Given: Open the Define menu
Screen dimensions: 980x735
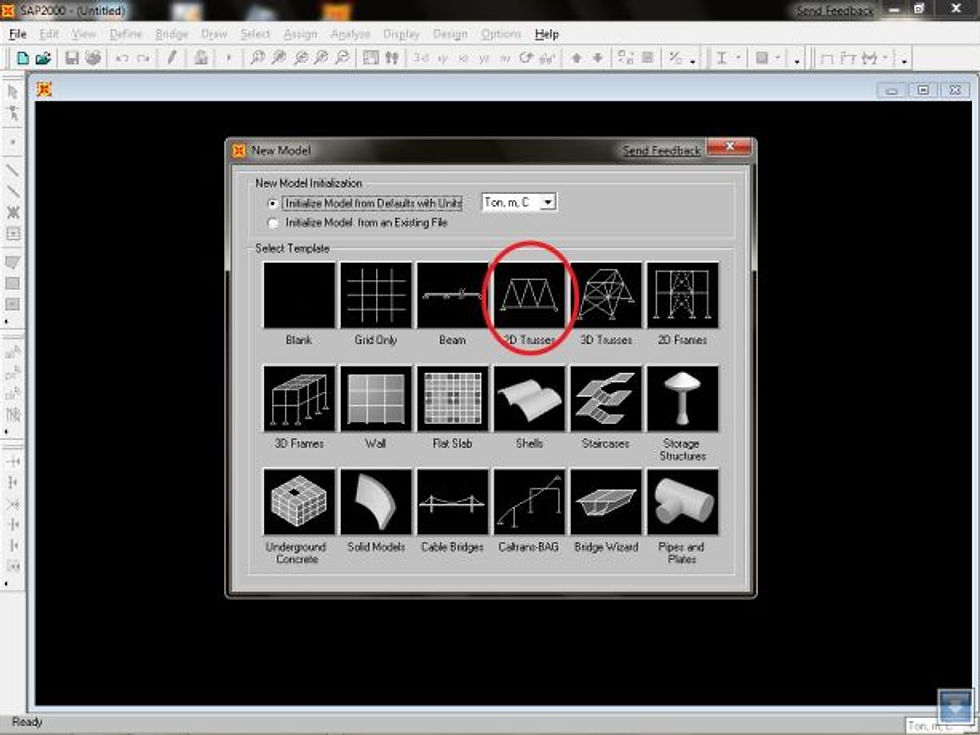Looking at the screenshot, I should click(x=126, y=34).
